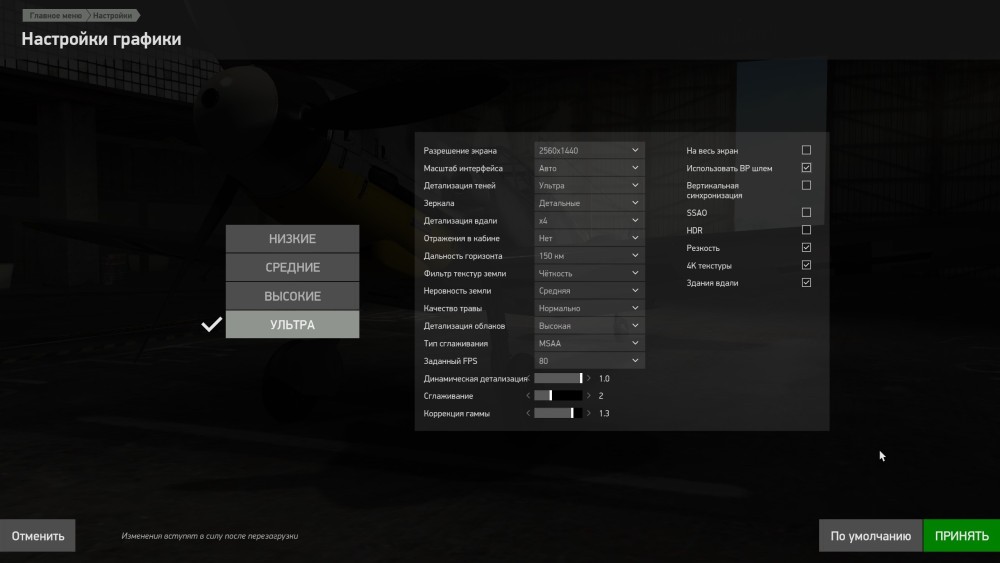This screenshot has height=563, width=1000.
Task: Enable the HDR checkbox
Action: [x=806, y=230]
